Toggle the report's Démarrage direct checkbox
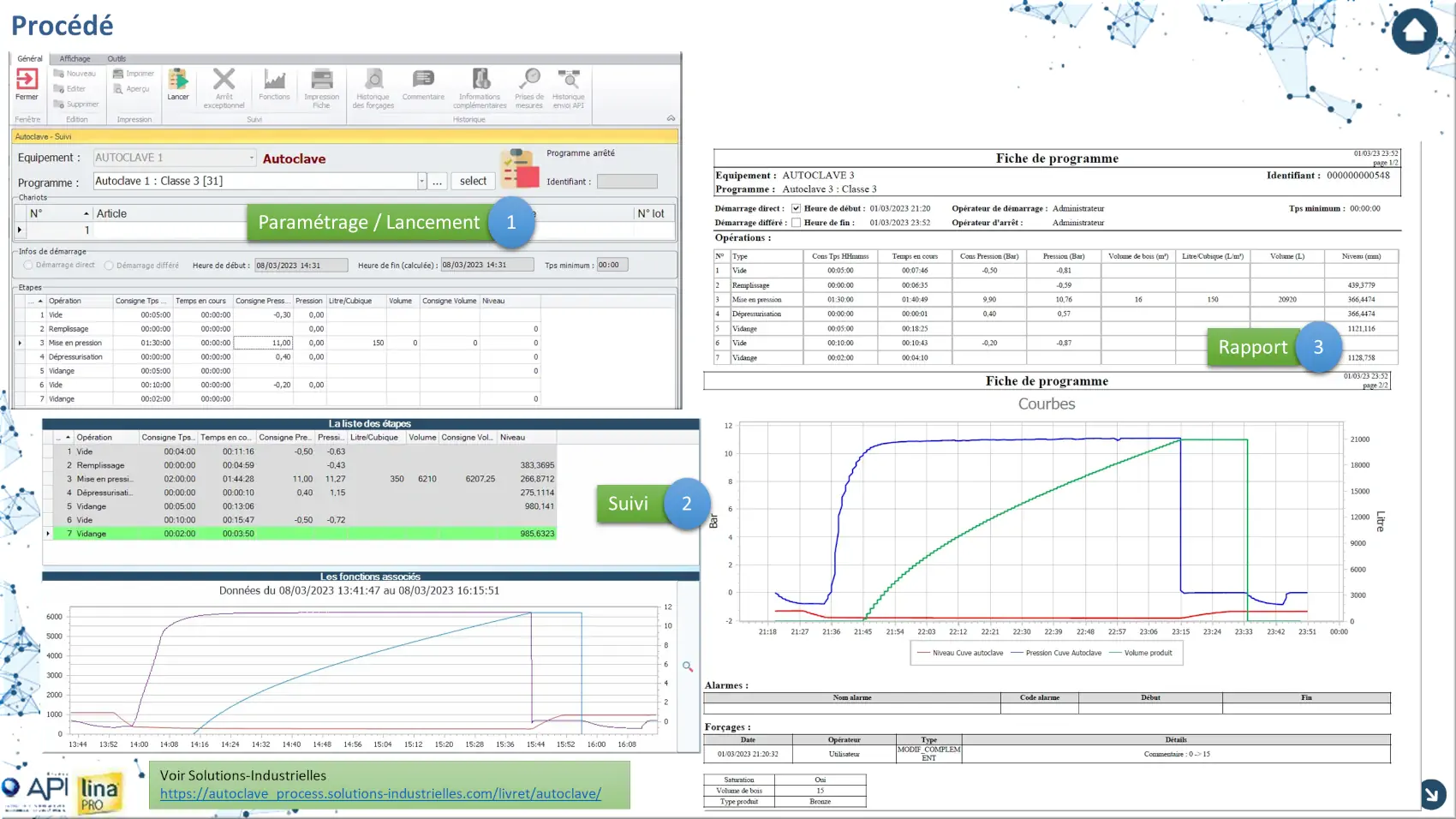 tap(796, 208)
